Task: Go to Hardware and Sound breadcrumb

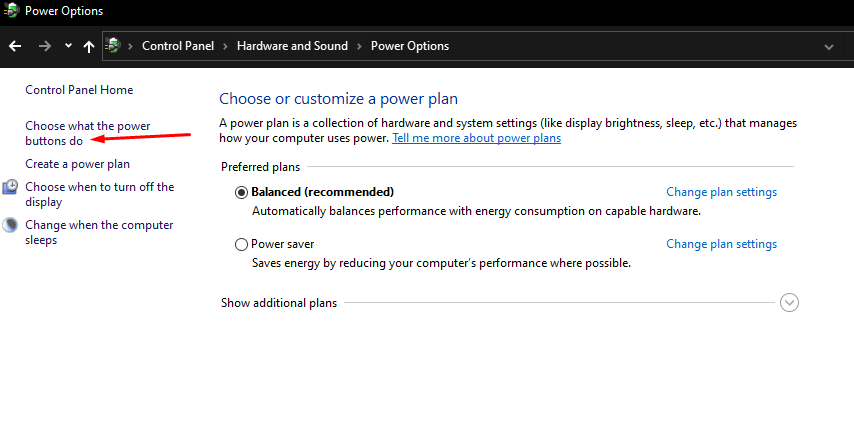Action: click(x=292, y=46)
